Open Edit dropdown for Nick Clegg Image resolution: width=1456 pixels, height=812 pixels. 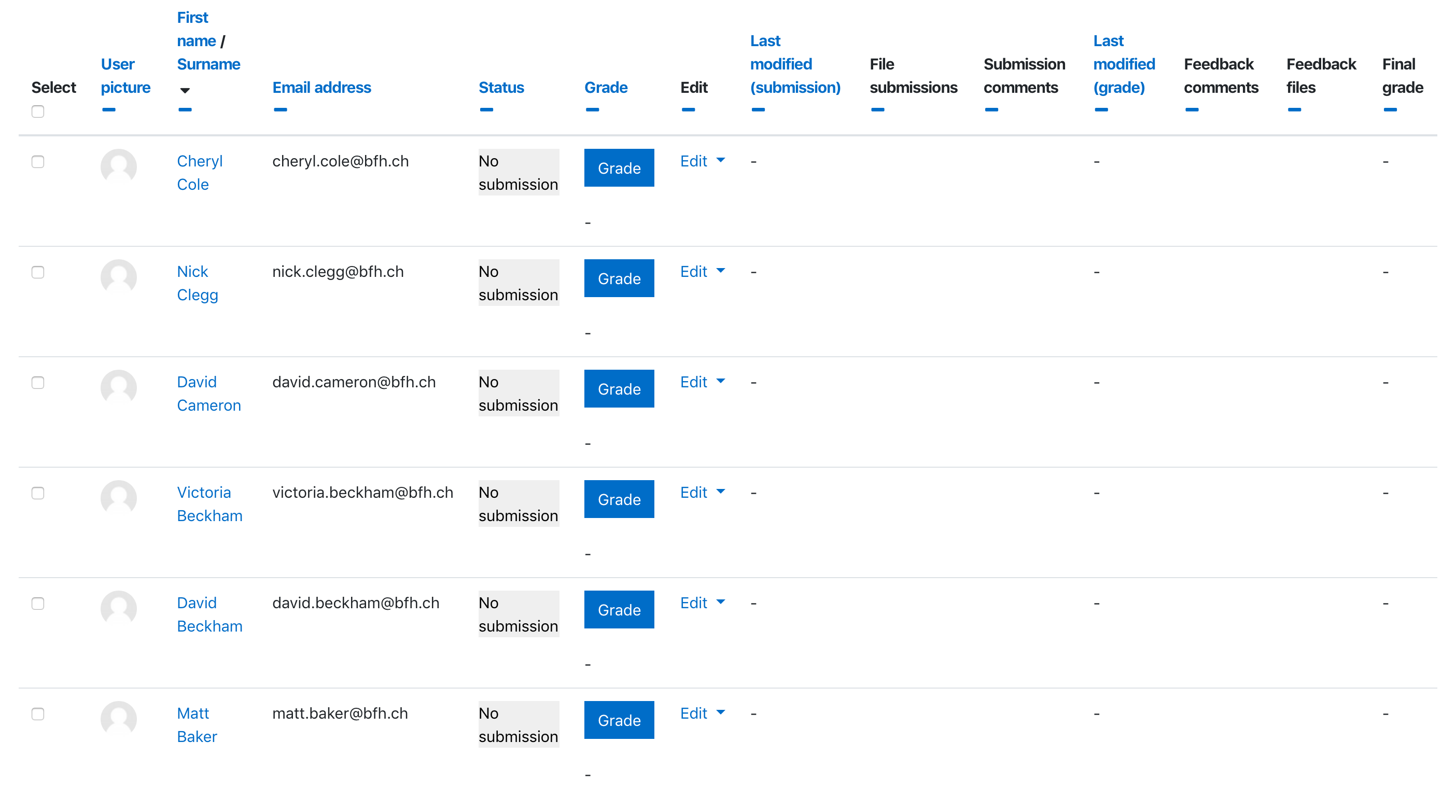703,272
